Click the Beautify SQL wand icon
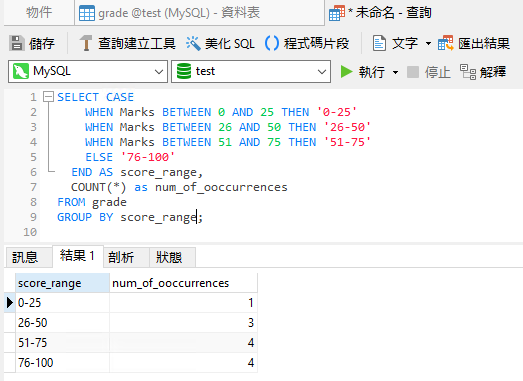The width and height of the screenshot is (523, 381). (193, 43)
